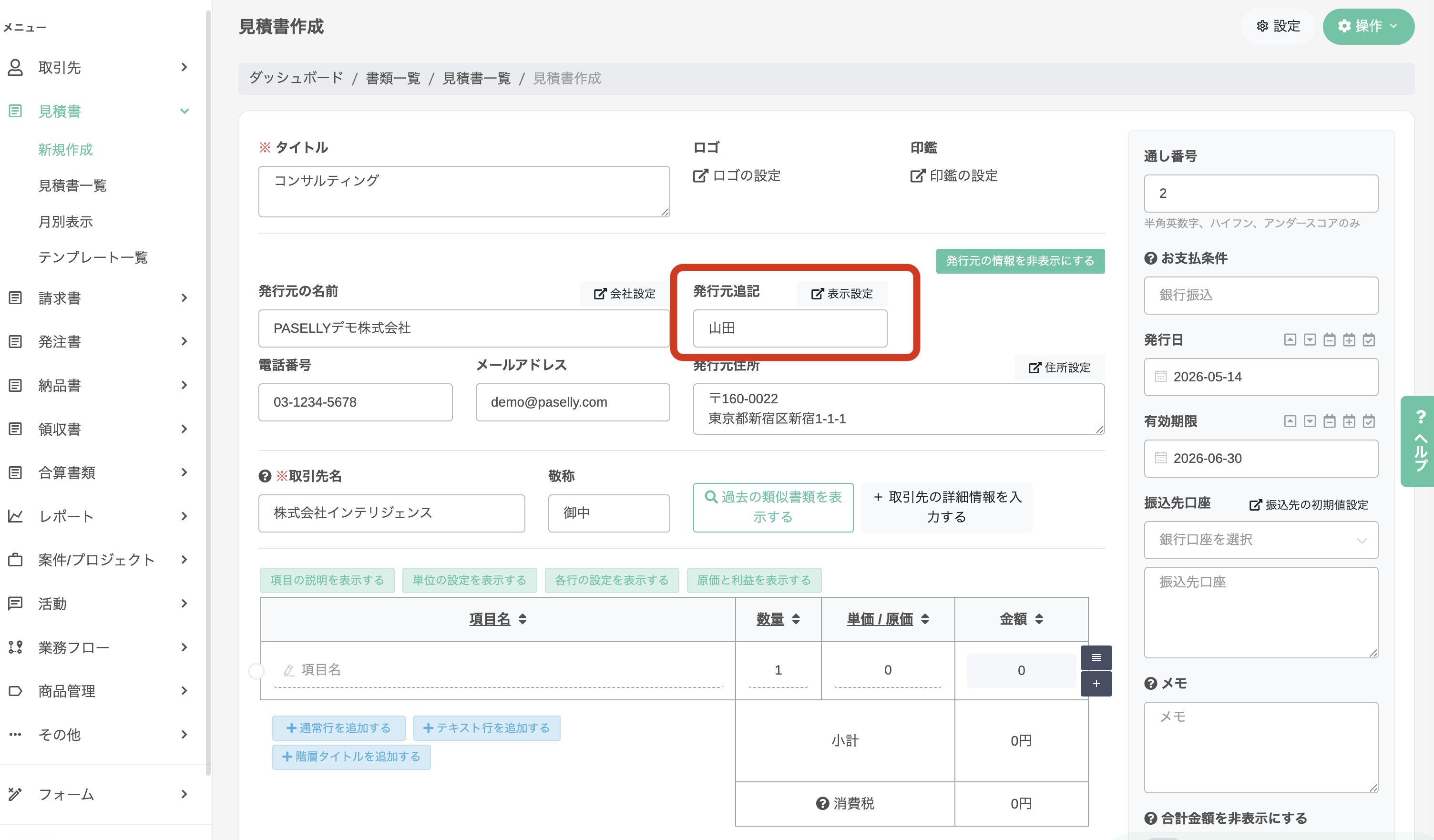Screen dimensions: 1434x840
Task: Click the タイトル text area
Action: [464, 191]
